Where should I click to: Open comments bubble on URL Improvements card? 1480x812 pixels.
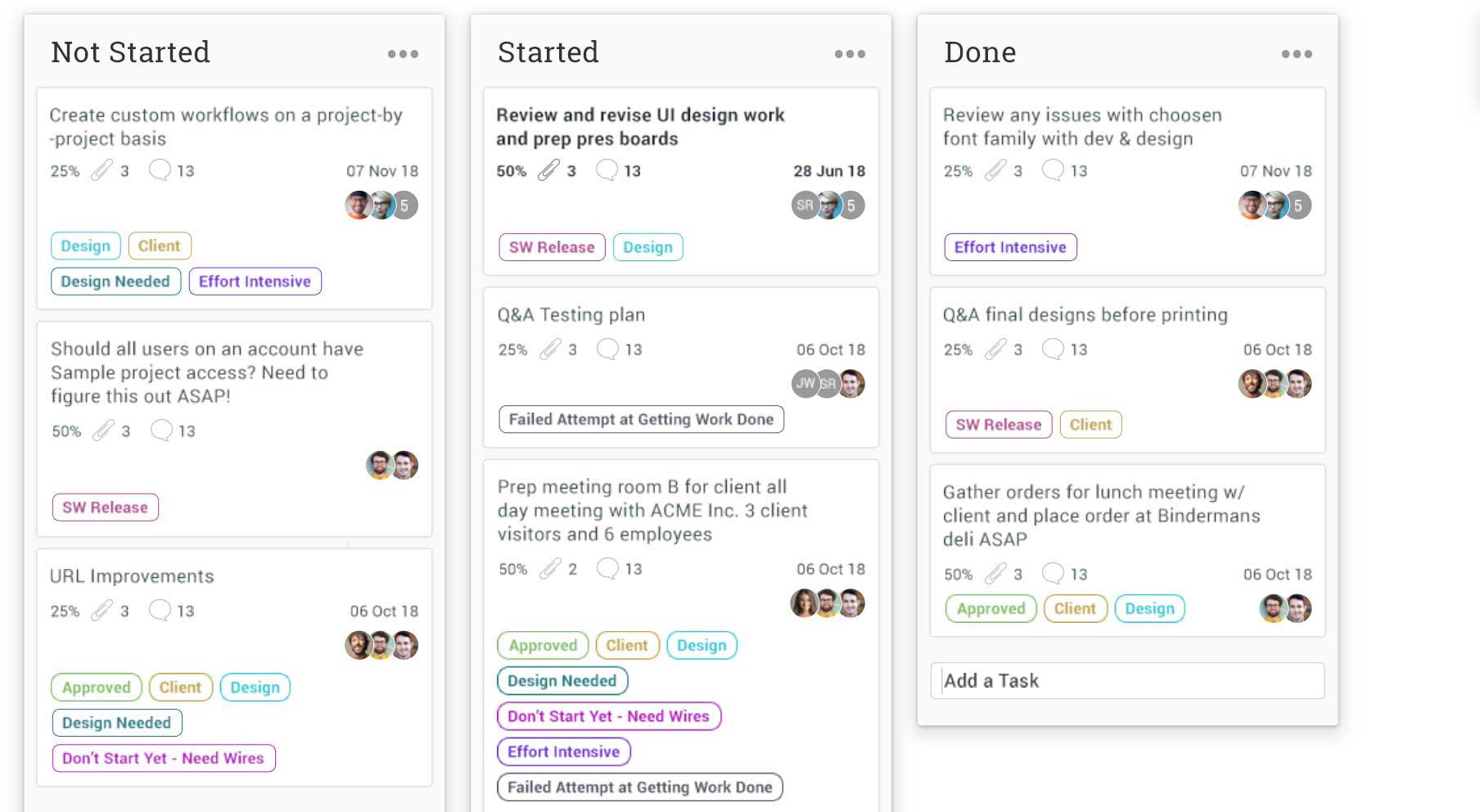(160, 610)
